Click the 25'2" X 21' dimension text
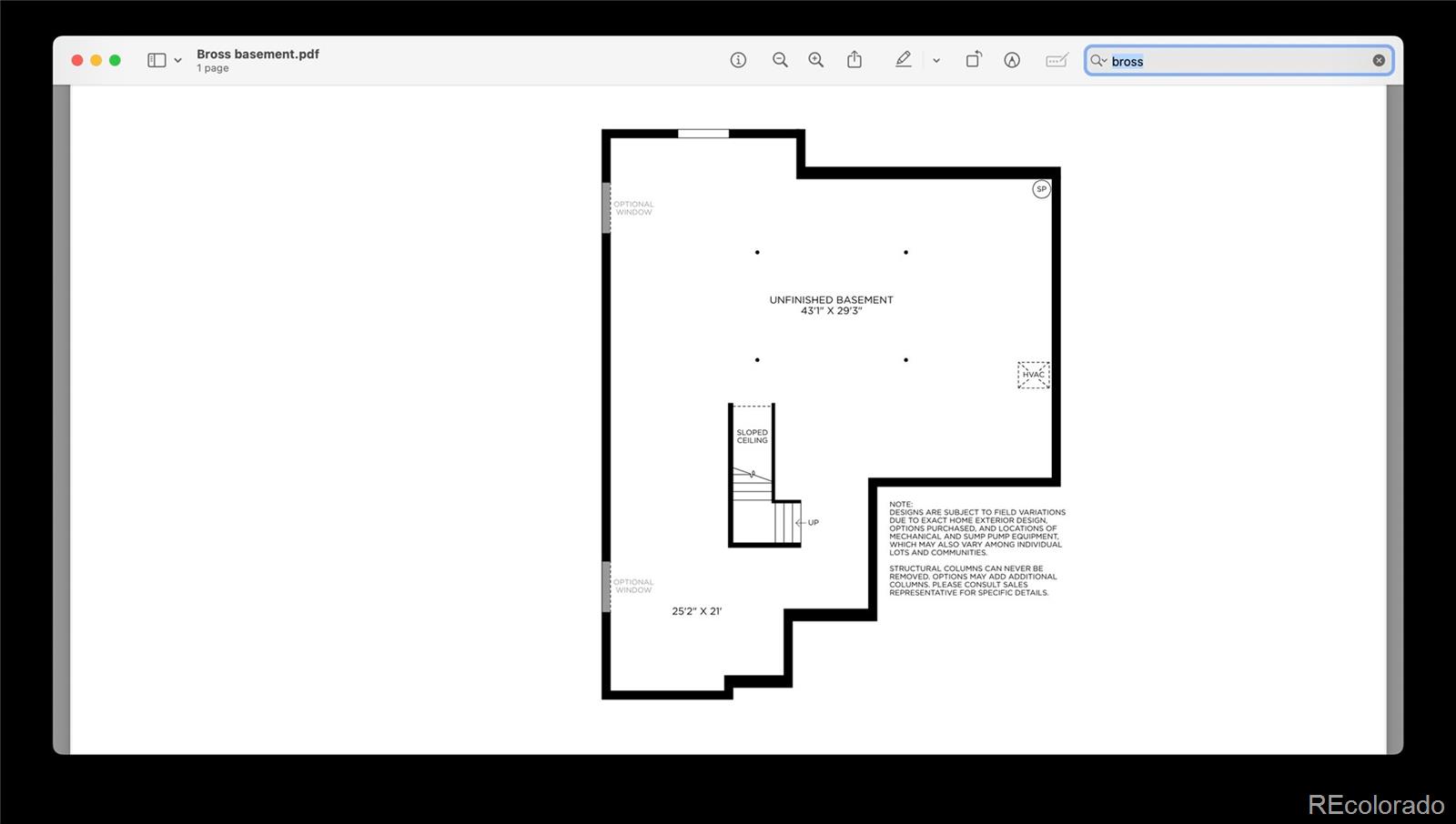Screen dimensions: 1456x824 (696, 611)
